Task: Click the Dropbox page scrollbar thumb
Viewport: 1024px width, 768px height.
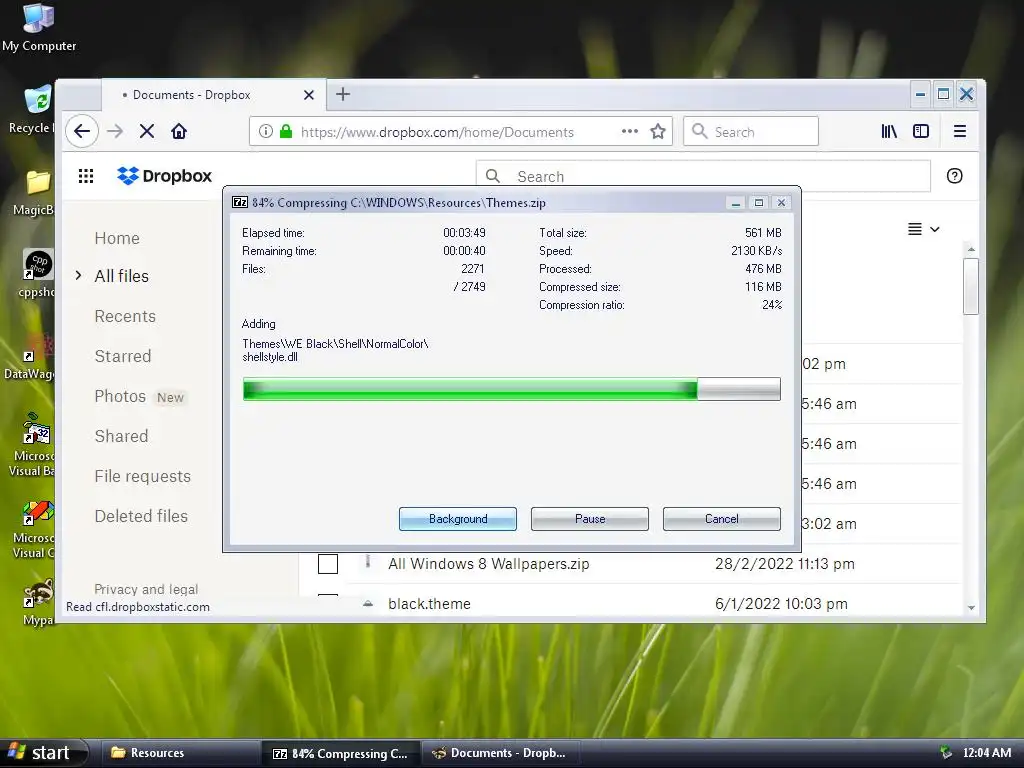Action: (971, 286)
